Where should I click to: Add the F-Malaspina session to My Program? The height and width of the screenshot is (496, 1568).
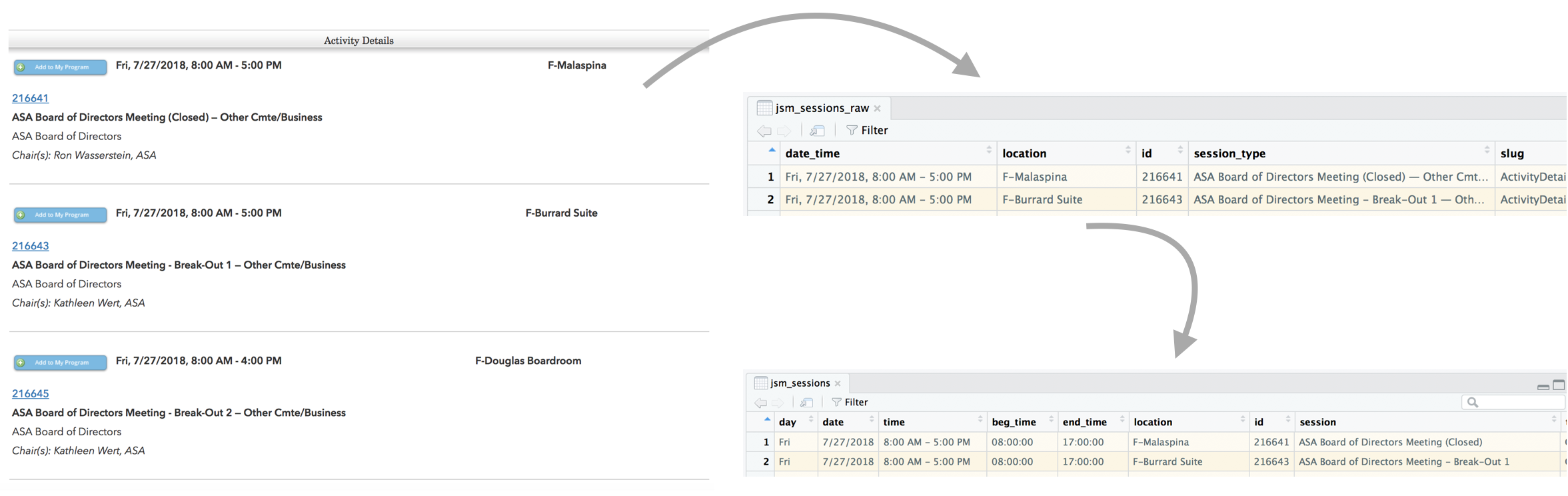tap(61, 67)
